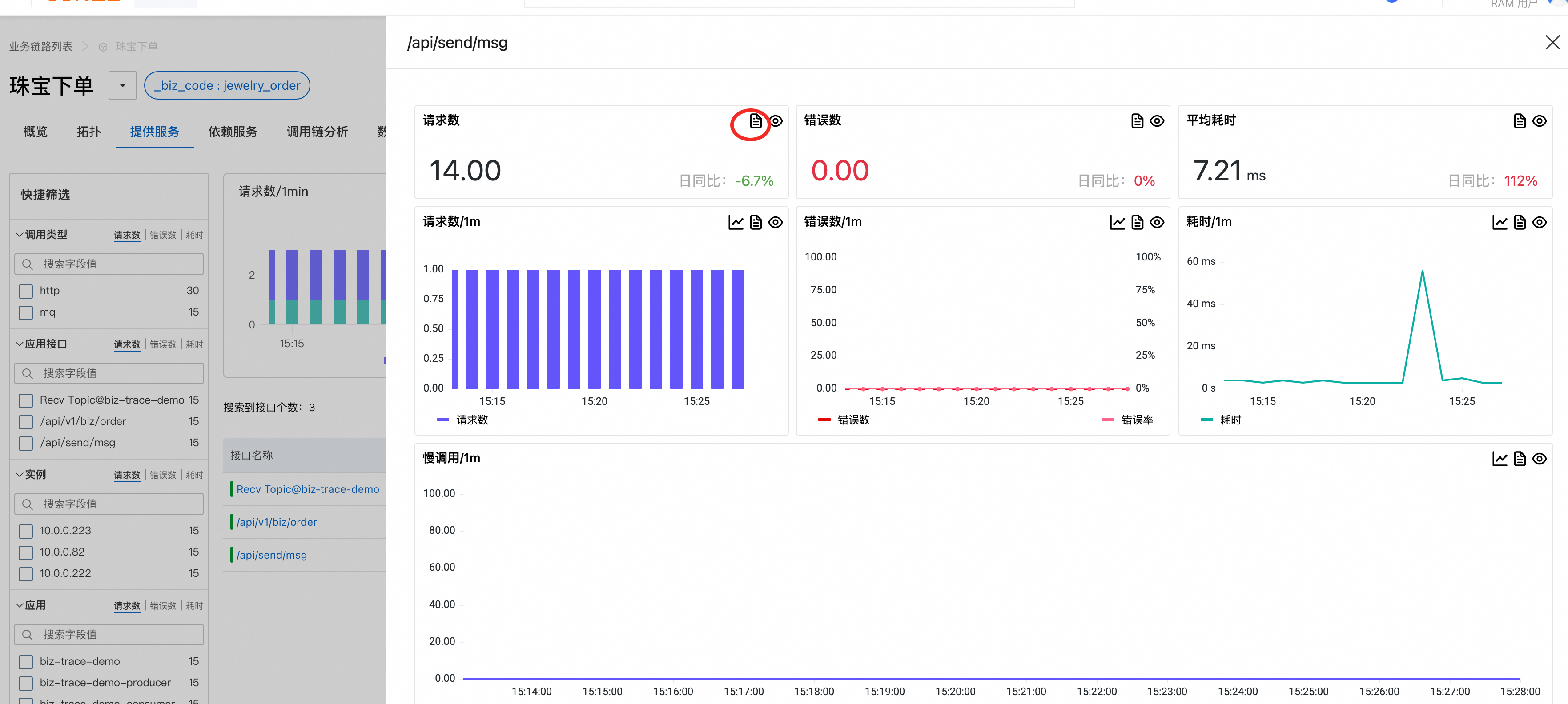
Task: Check the http call type checkbox
Action: (x=25, y=292)
